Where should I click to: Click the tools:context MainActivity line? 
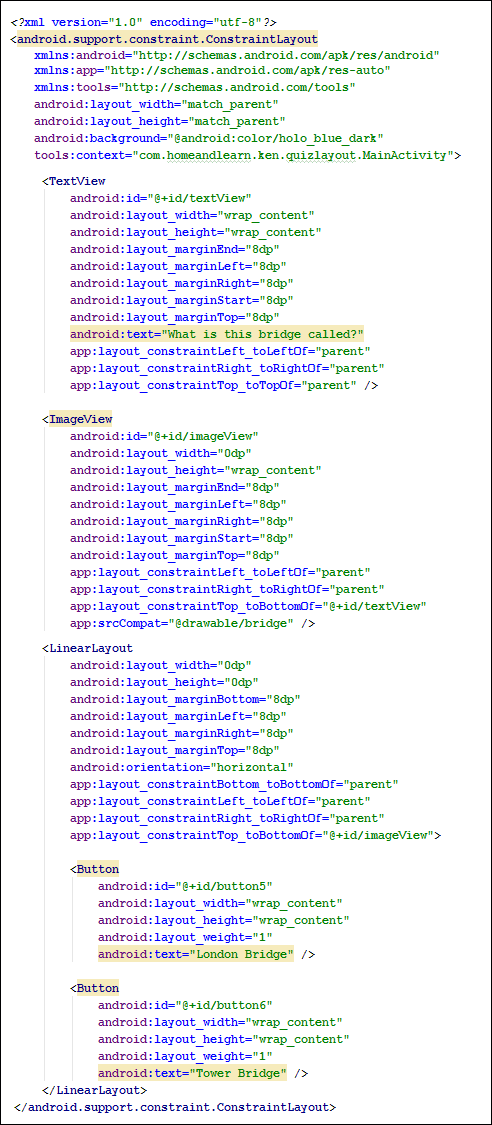(247, 156)
